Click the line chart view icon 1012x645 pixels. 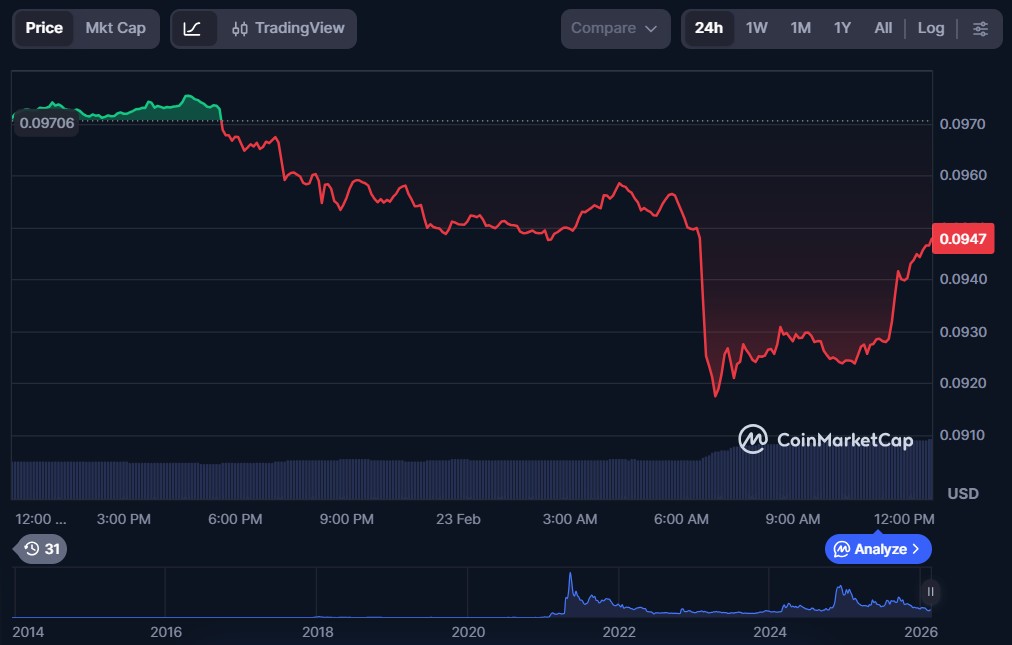tap(193, 29)
